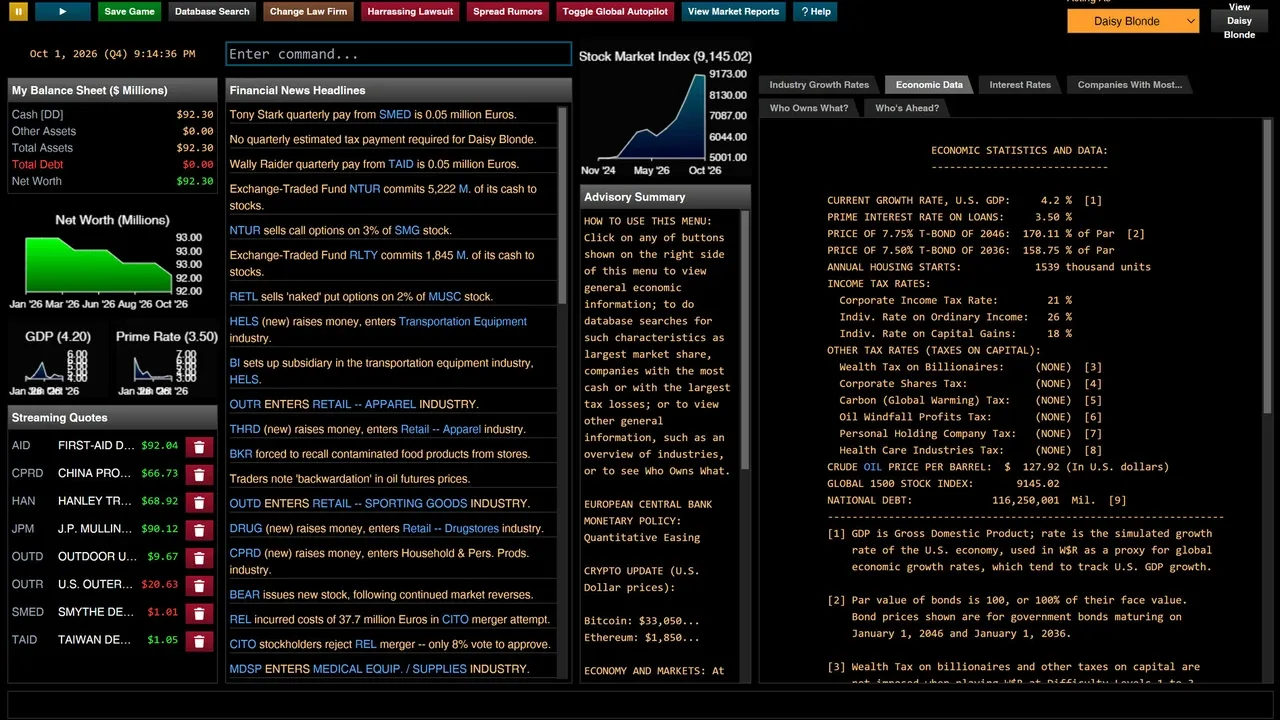
Task: Open Companies With Most tab
Action: pyautogui.click(x=1129, y=85)
